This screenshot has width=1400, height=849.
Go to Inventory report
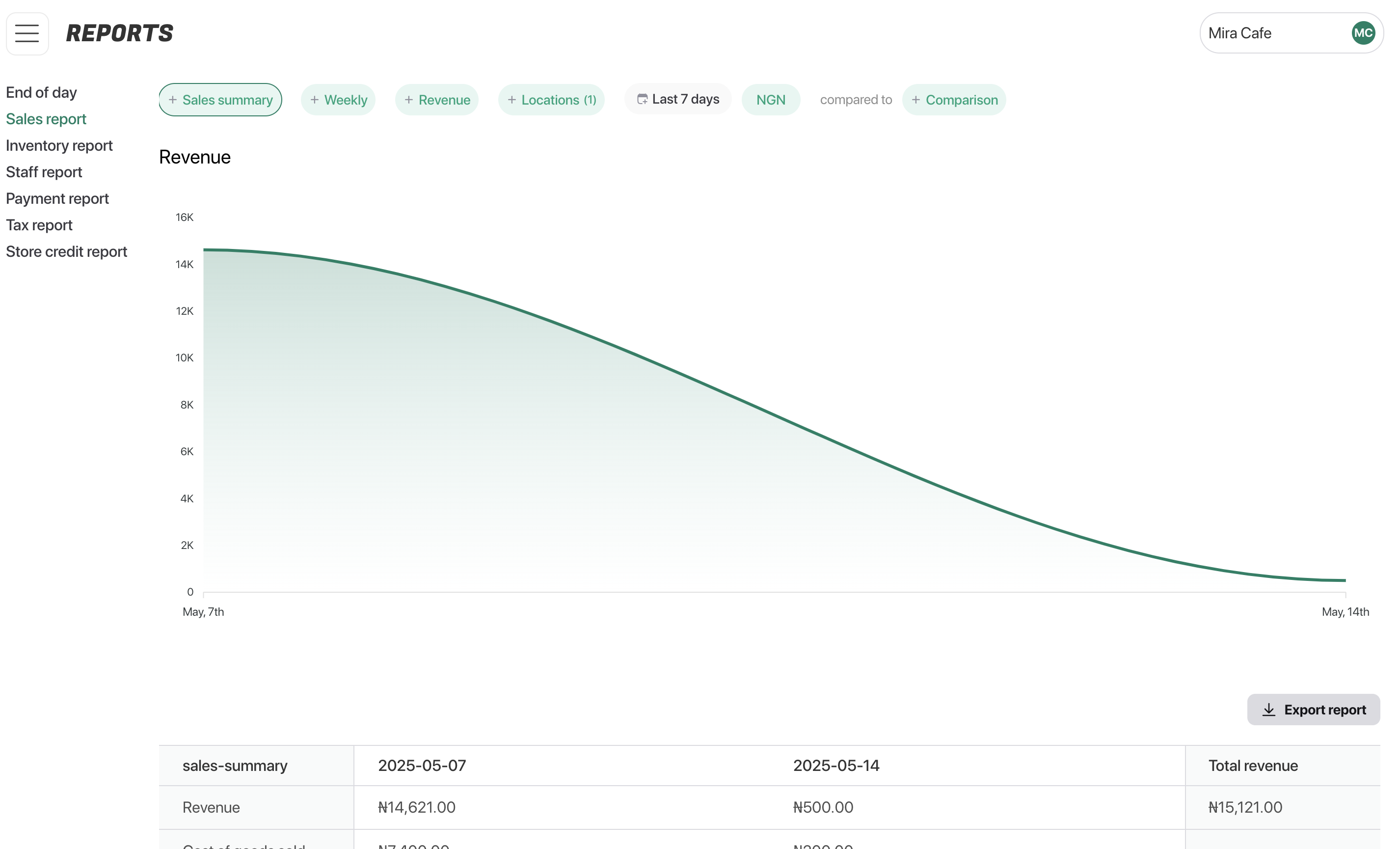tap(59, 145)
